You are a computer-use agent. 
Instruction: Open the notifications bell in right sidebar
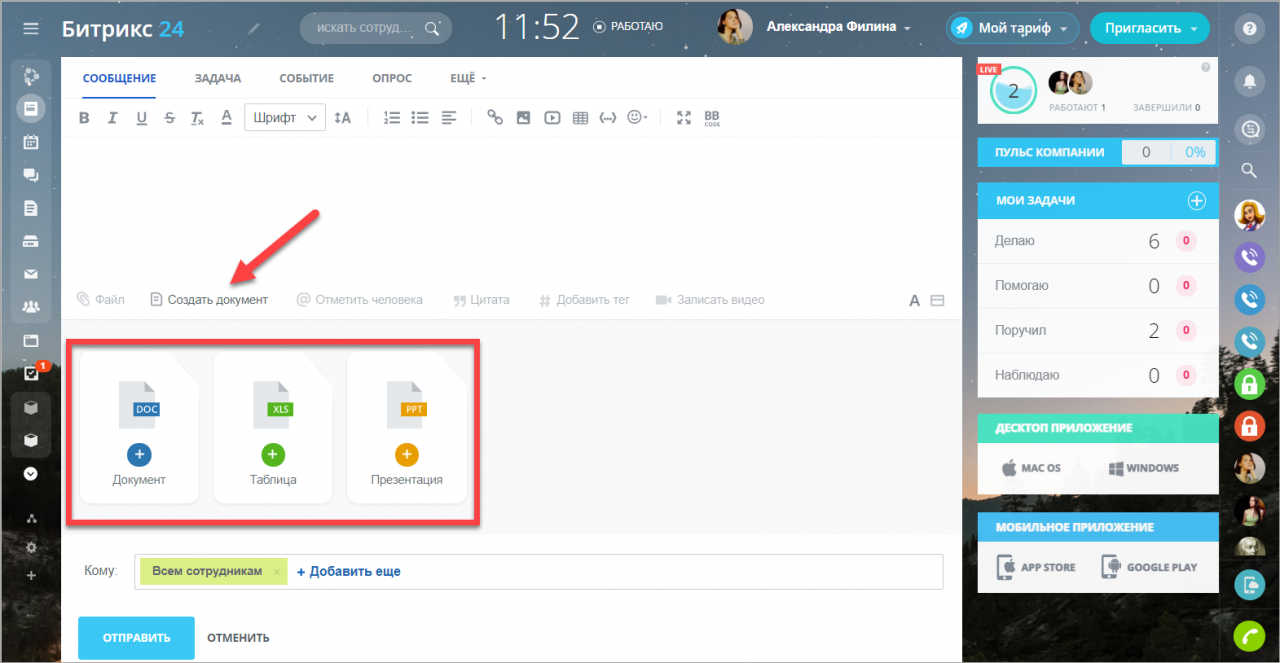(x=1249, y=82)
